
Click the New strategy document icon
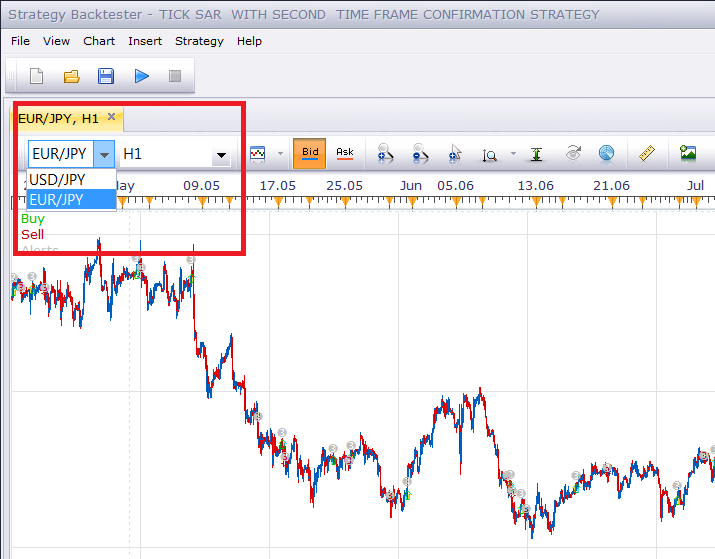point(36,76)
